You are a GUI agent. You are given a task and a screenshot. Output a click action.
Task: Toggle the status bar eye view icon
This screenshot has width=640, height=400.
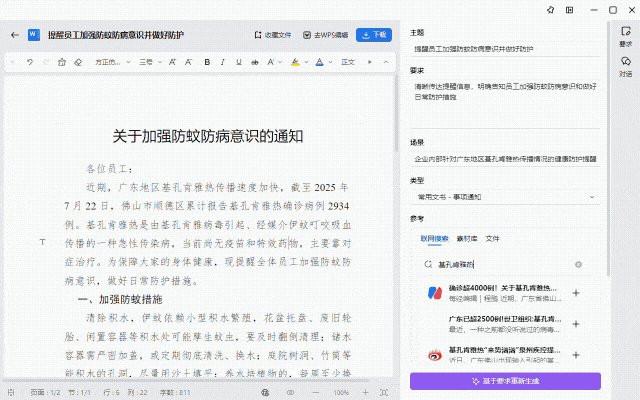click(290, 392)
